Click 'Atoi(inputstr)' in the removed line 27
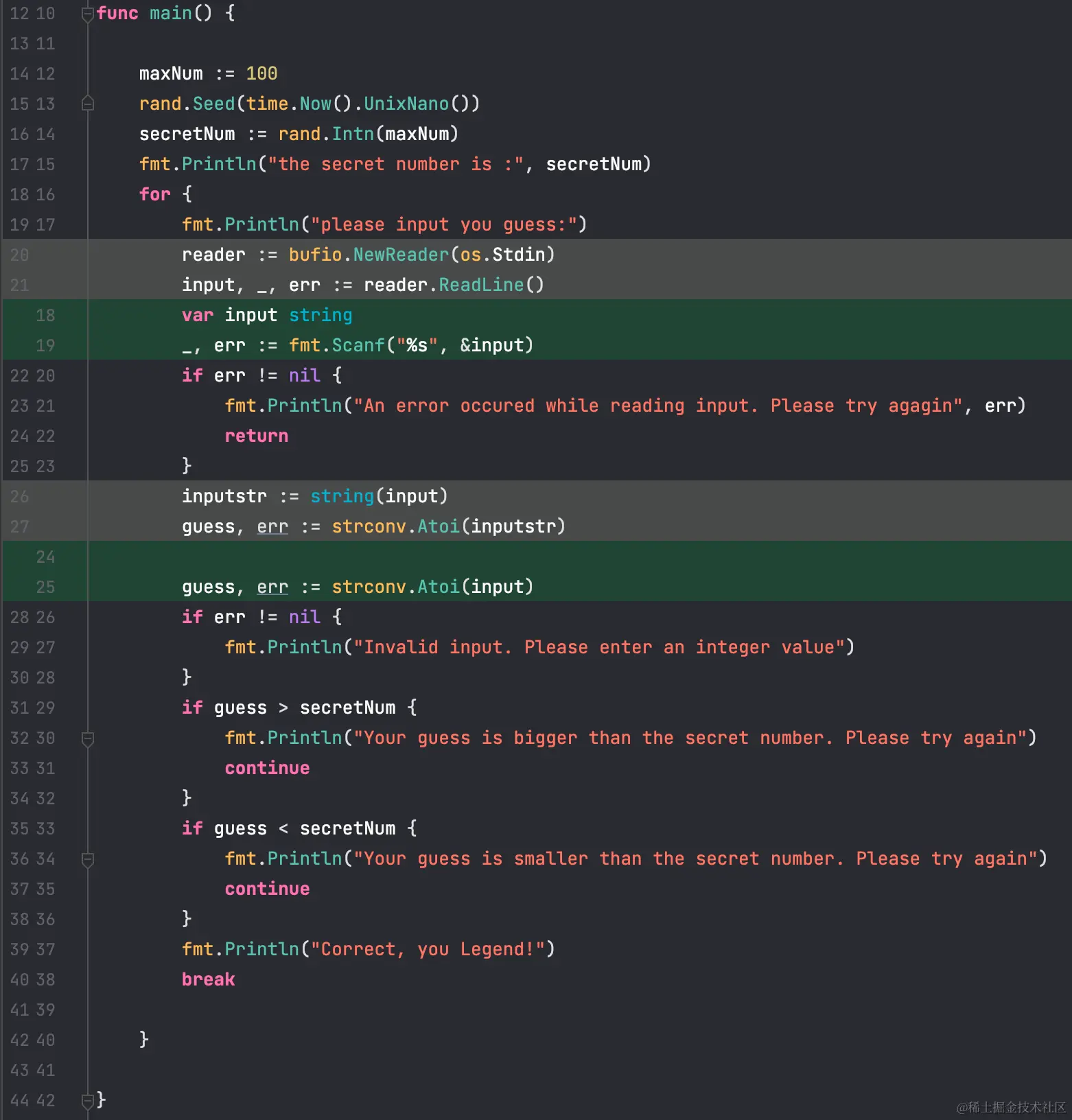 492,526
